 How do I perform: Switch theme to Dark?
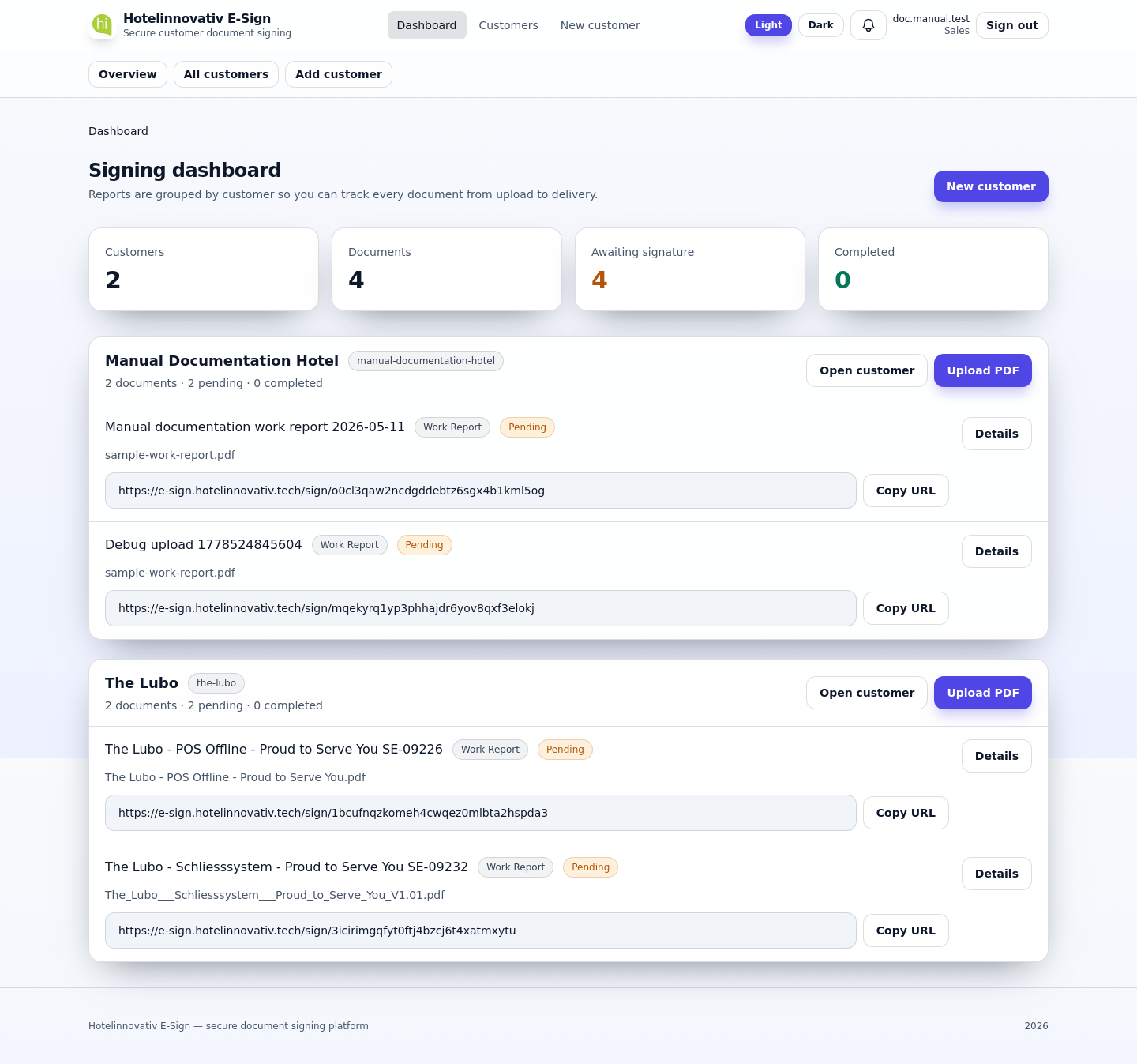click(820, 25)
